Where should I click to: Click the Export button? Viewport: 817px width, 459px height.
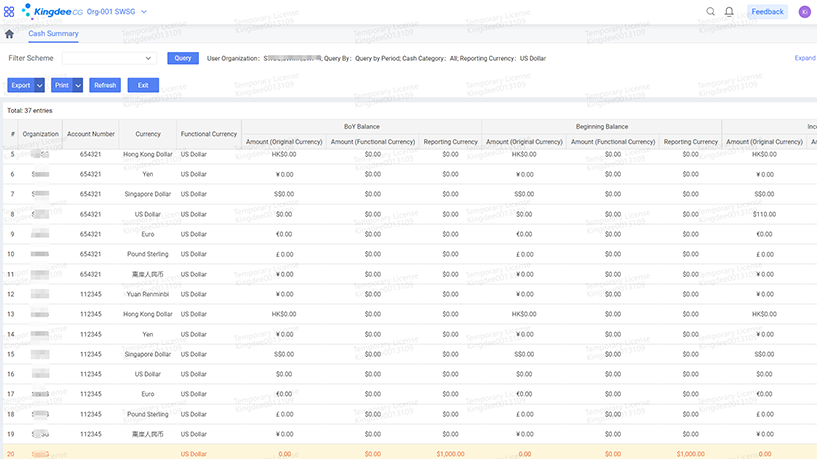[x=20, y=85]
